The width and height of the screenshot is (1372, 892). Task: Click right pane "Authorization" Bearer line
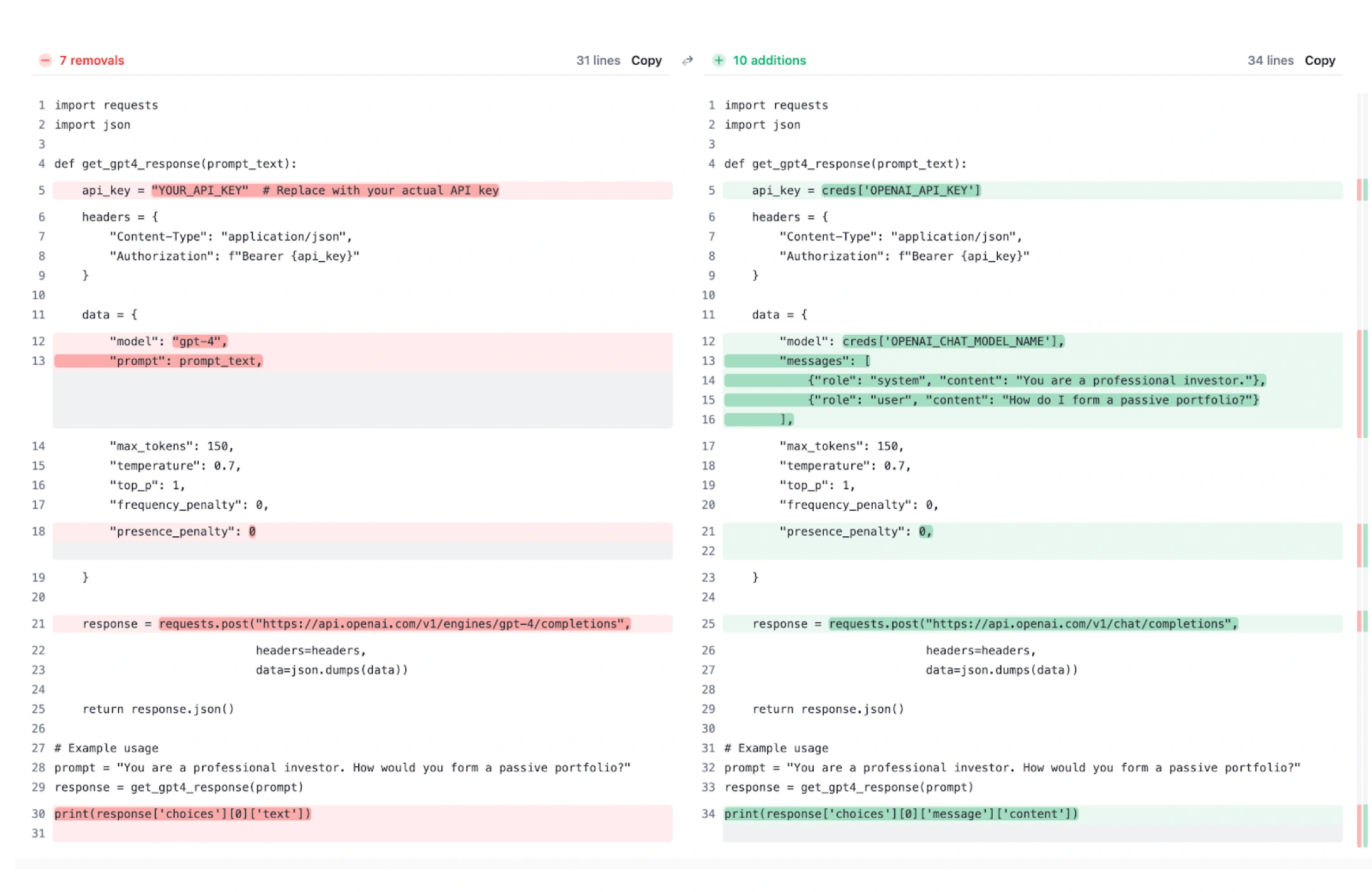pyautogui.click(x=905, y=257)
